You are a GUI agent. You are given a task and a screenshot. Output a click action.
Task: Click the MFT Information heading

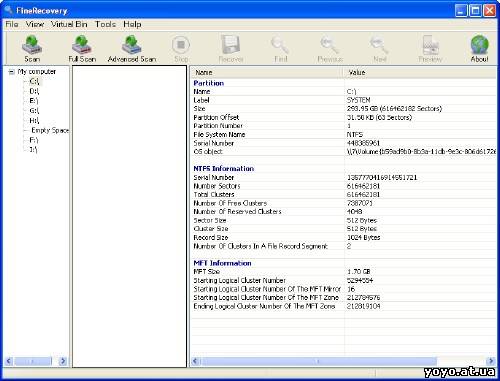222,263
